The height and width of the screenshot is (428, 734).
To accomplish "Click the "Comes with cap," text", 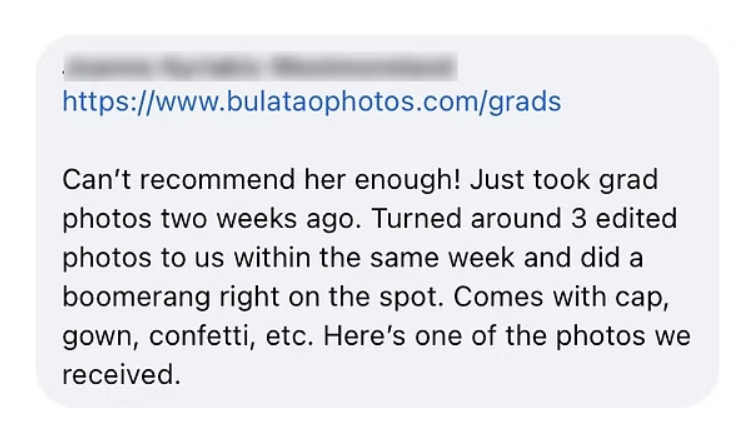I will coord(561,297).
